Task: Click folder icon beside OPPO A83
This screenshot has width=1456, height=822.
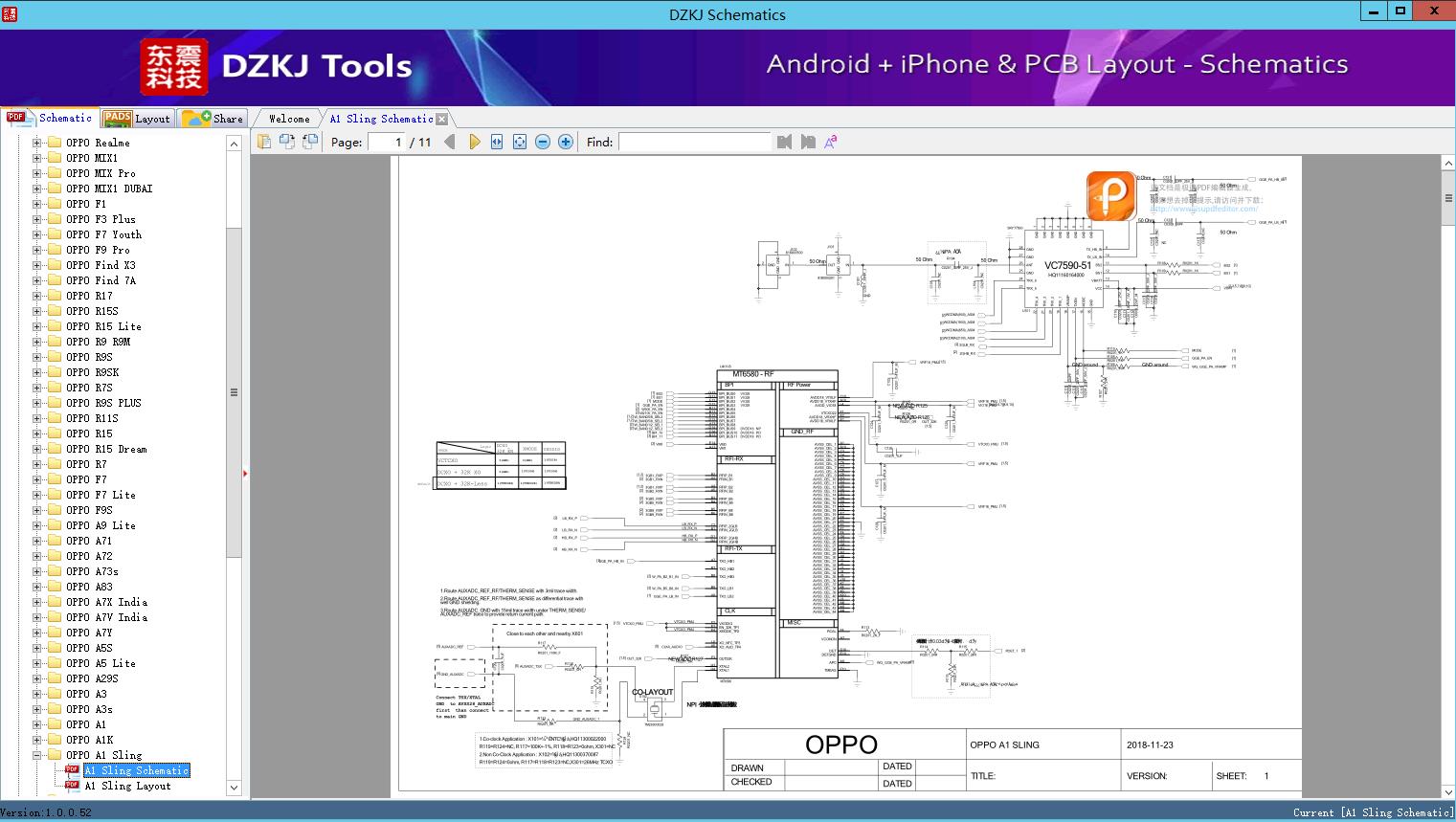Action: 55,587
